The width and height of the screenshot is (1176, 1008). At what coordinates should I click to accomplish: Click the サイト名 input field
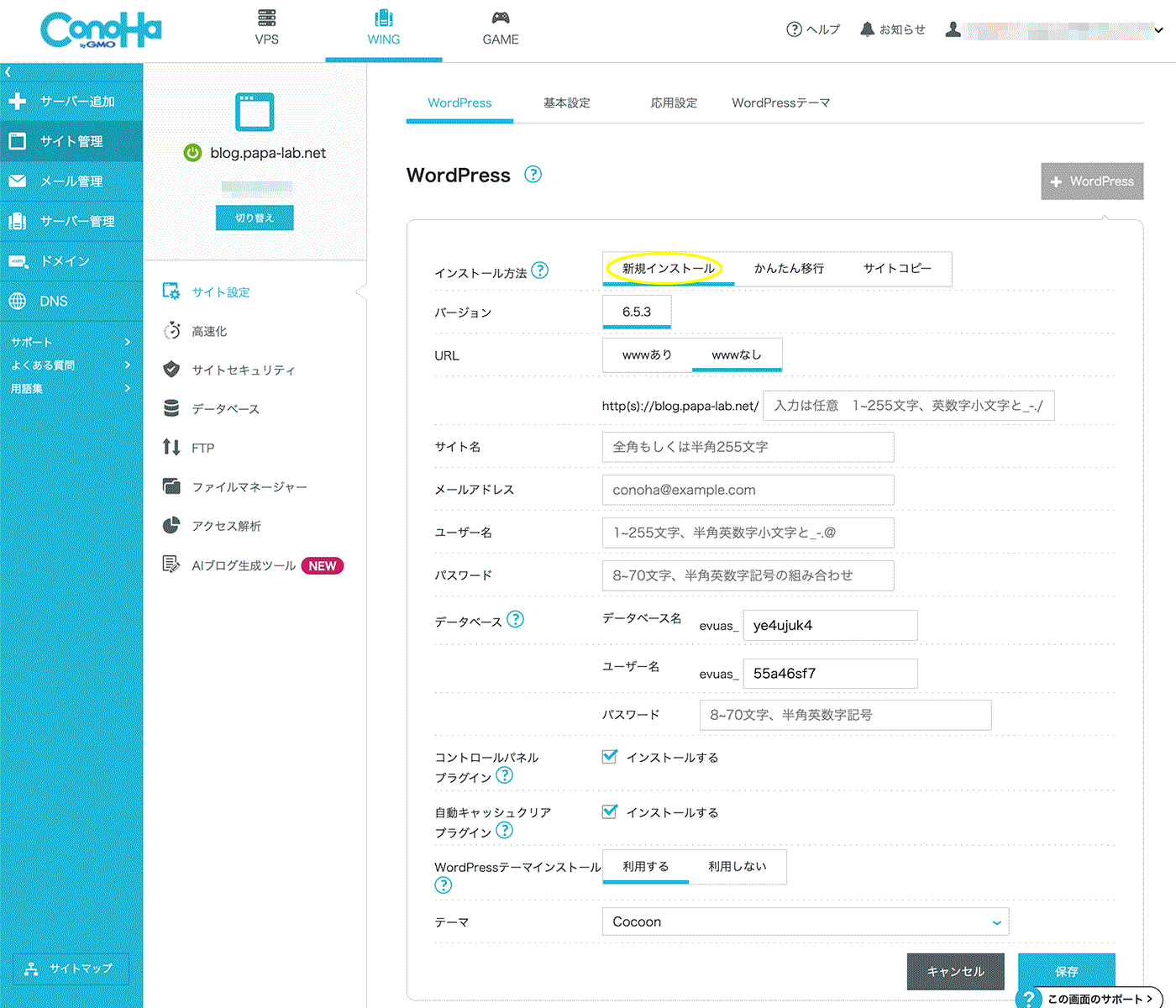click(748, 447)
